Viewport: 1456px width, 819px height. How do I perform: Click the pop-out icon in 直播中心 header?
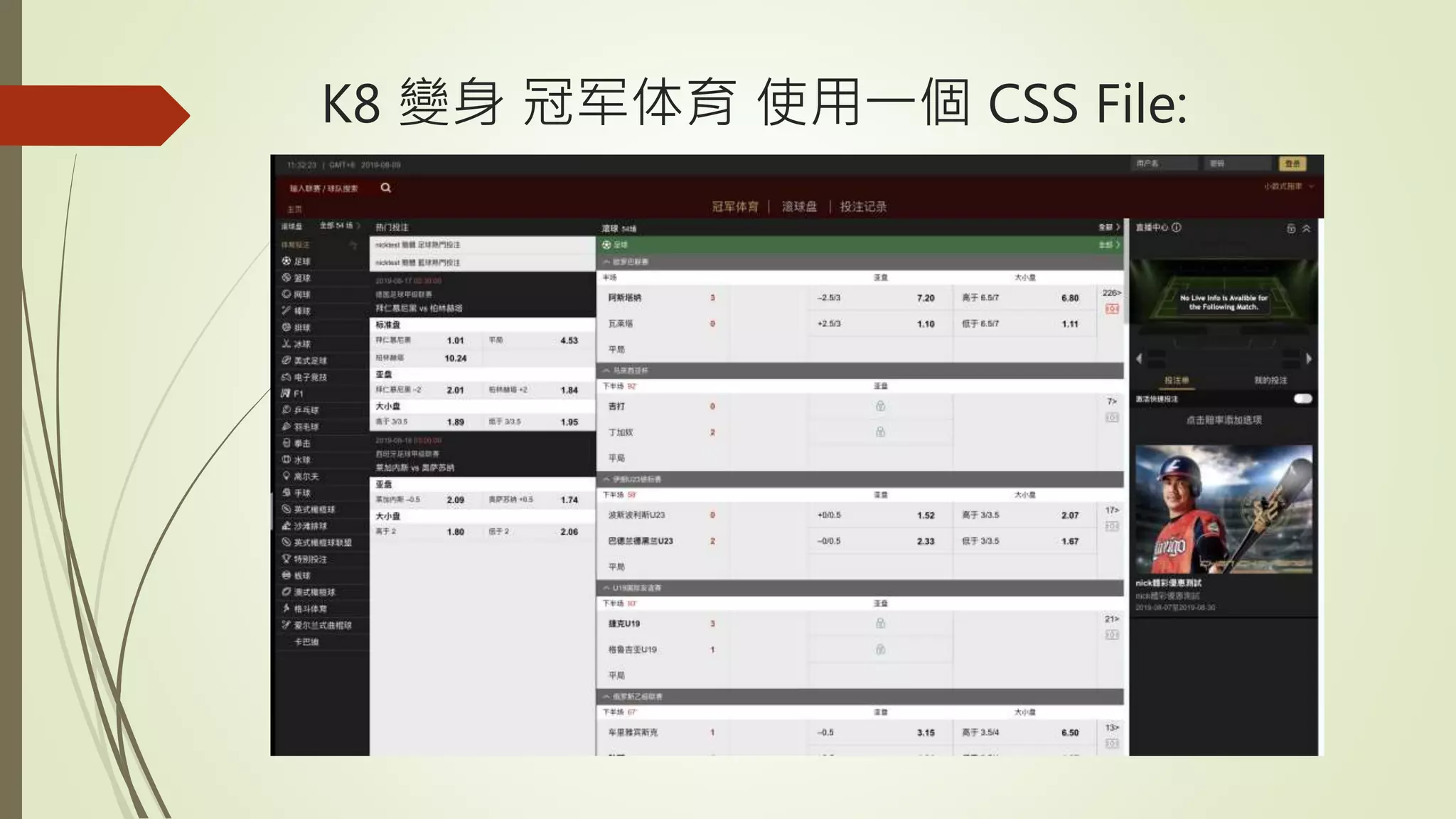[1291, 228]
